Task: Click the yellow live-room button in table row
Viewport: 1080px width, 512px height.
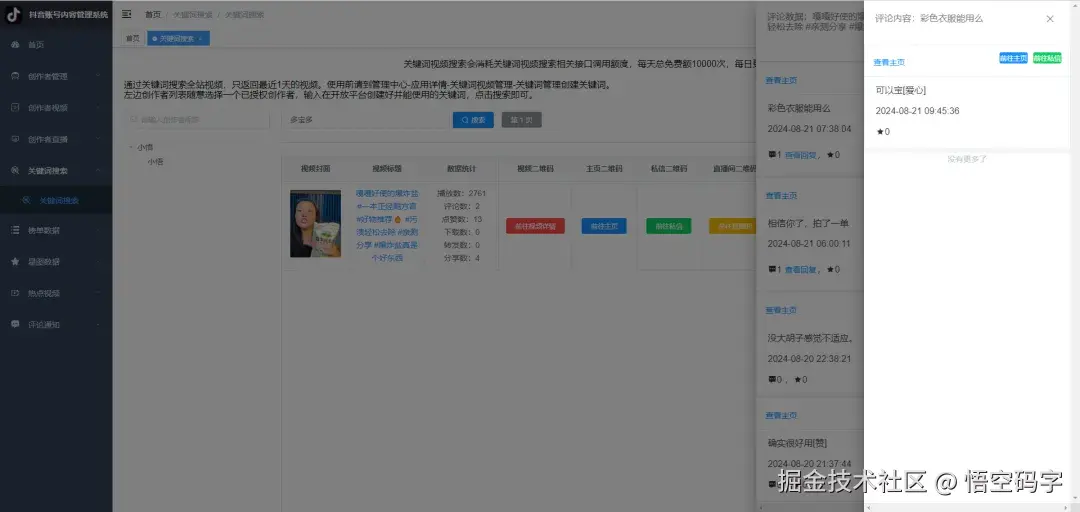Action: pyautogui.click(x=732, y=226)
